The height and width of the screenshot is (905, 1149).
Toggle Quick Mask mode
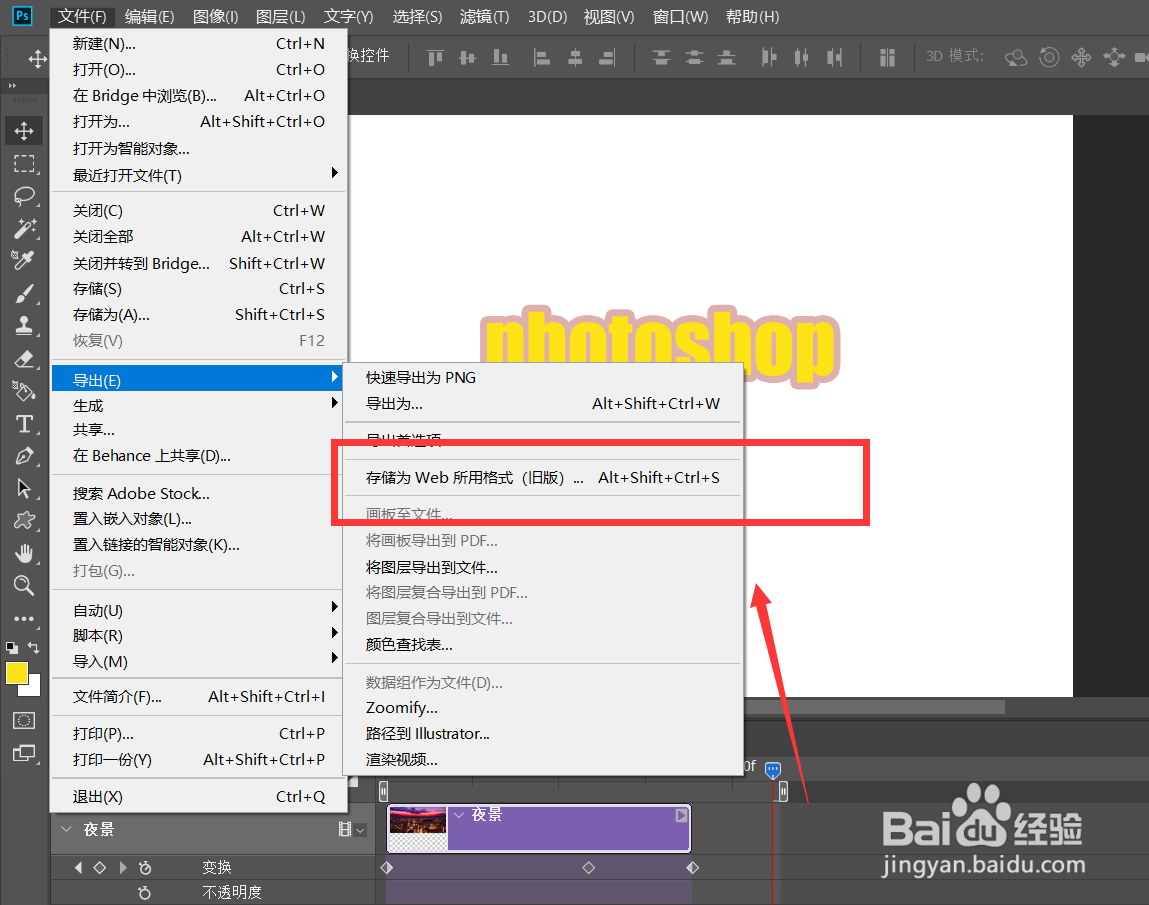click(x=24, y=720)
